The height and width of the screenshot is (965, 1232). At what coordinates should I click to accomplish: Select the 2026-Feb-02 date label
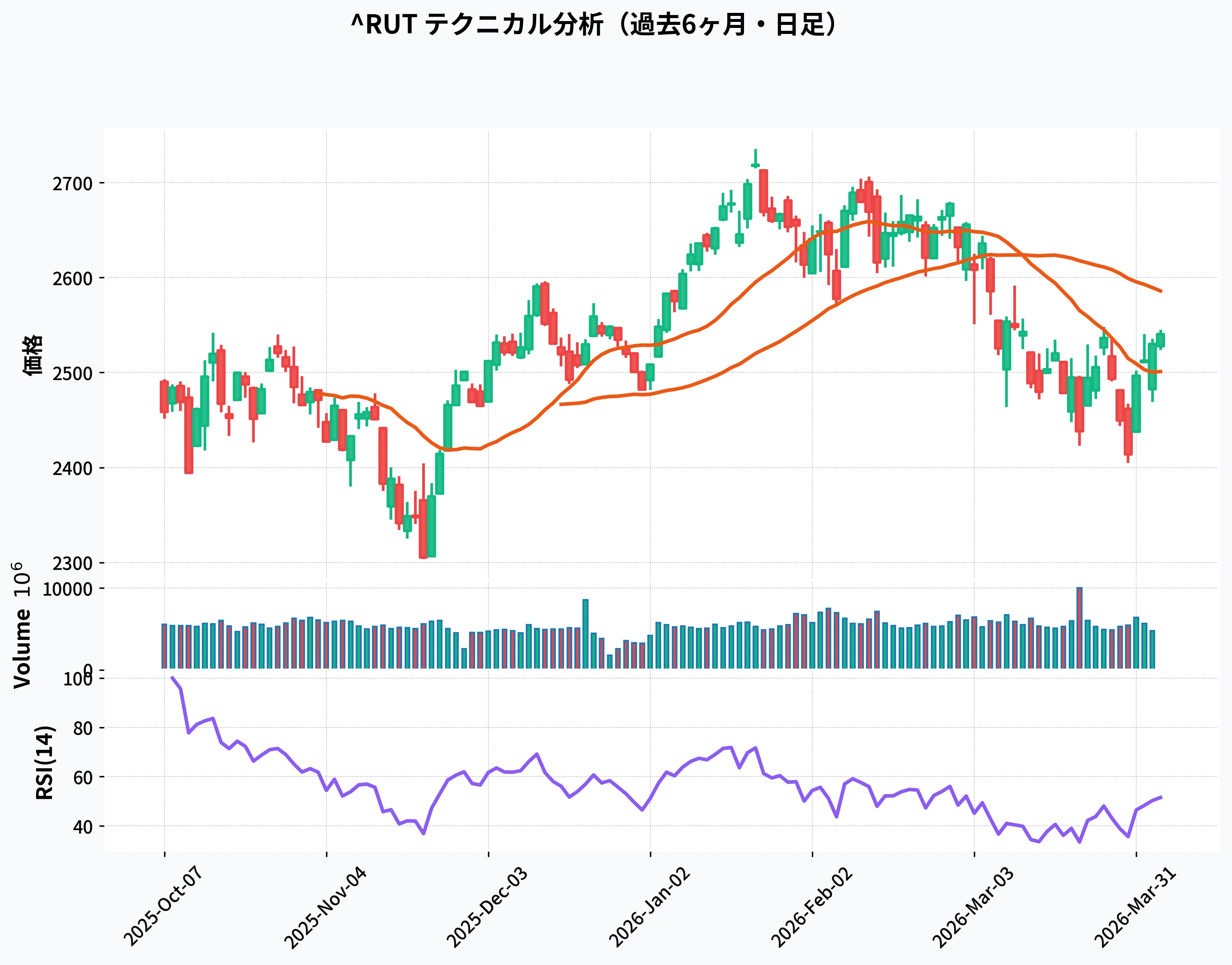click(x=811, y=906)
